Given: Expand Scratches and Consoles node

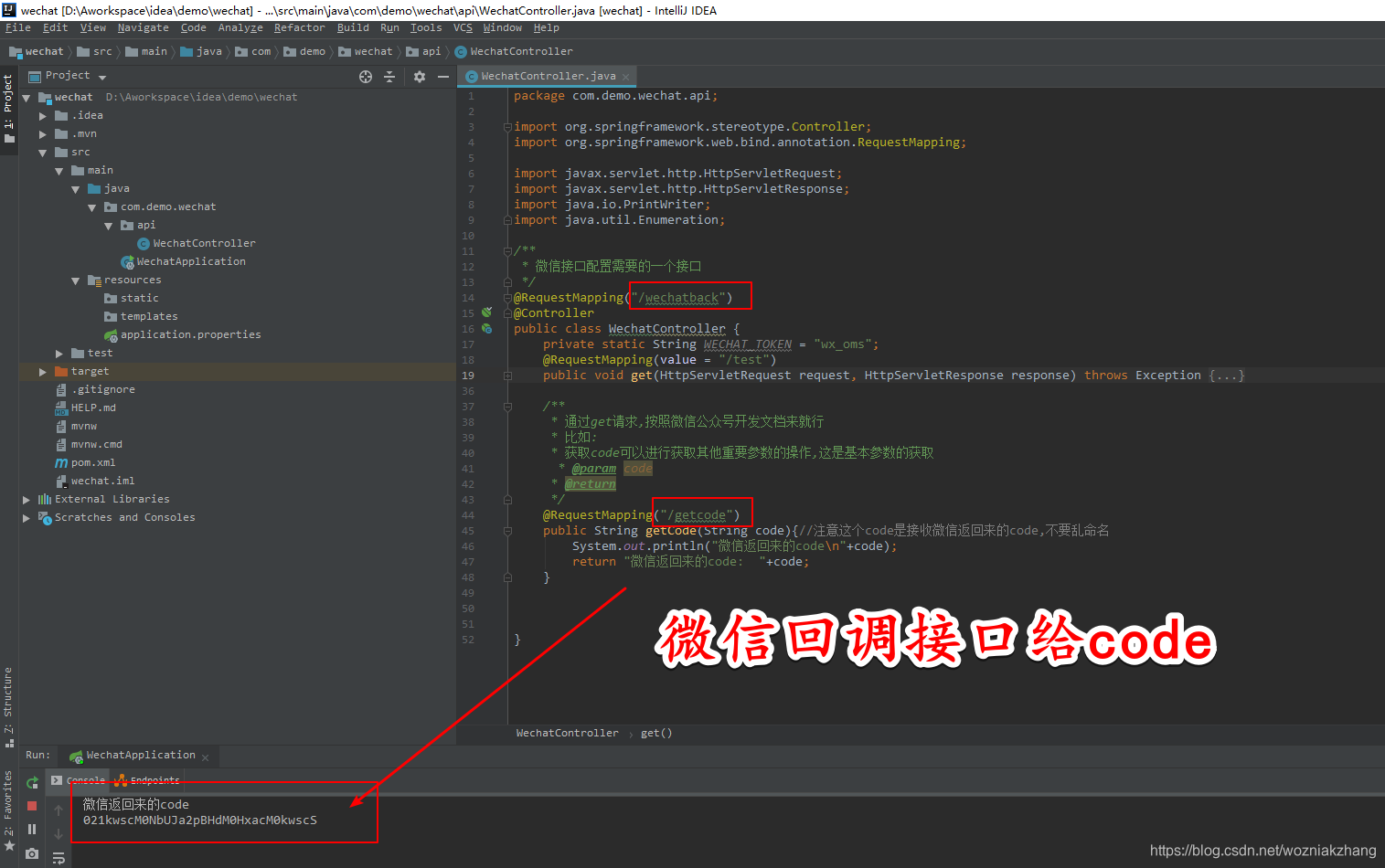Looking at the screenshot, I should 27,518.
